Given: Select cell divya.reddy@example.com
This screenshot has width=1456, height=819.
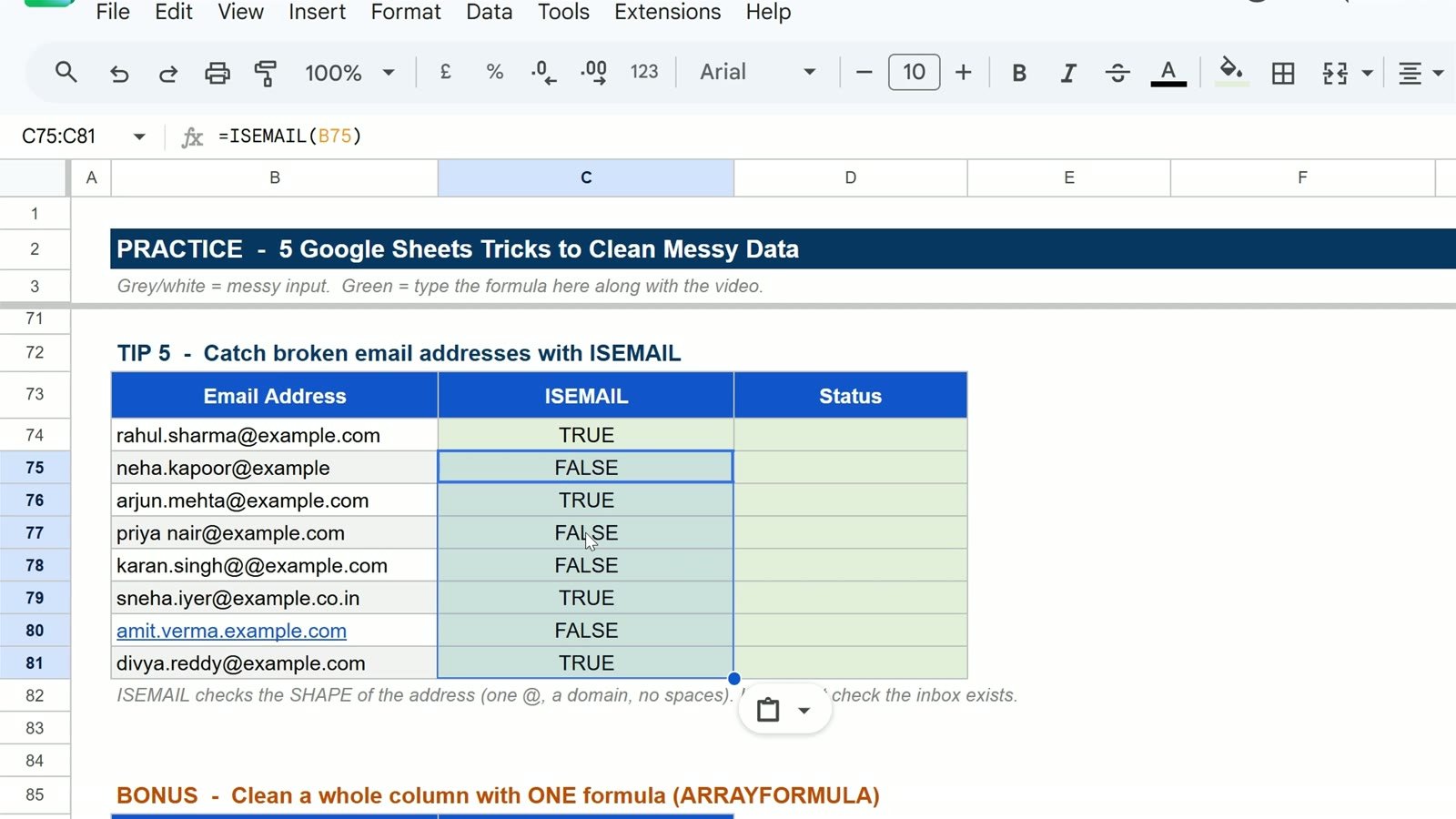Looking at the screenshot, I should pyautogui.click(x=275, y=663).
